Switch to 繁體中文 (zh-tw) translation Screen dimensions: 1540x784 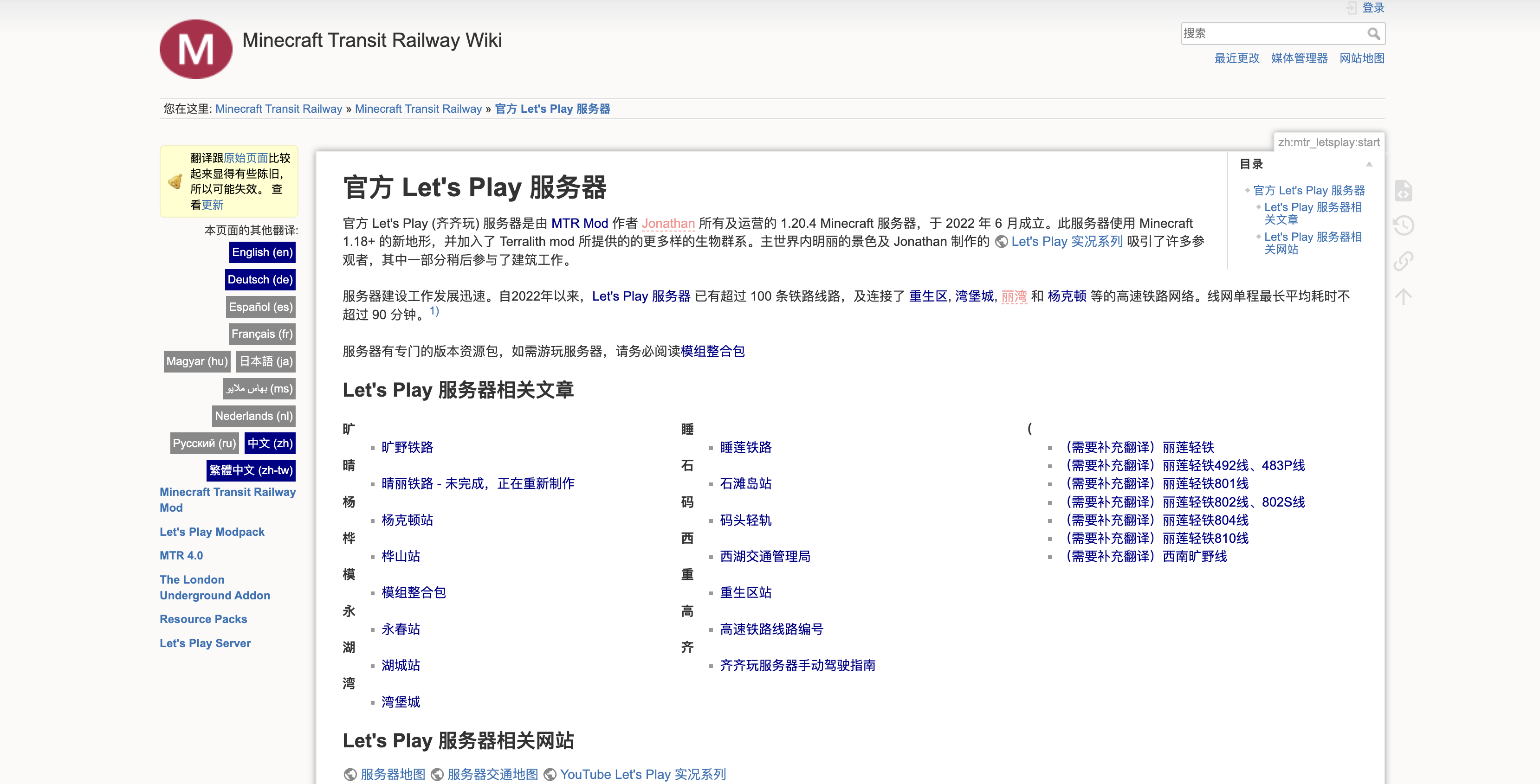click(x=251, y=470)
